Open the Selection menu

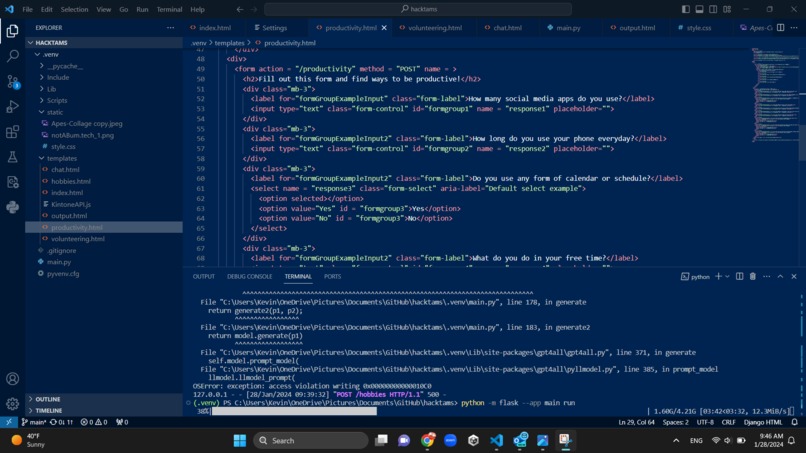74,9
